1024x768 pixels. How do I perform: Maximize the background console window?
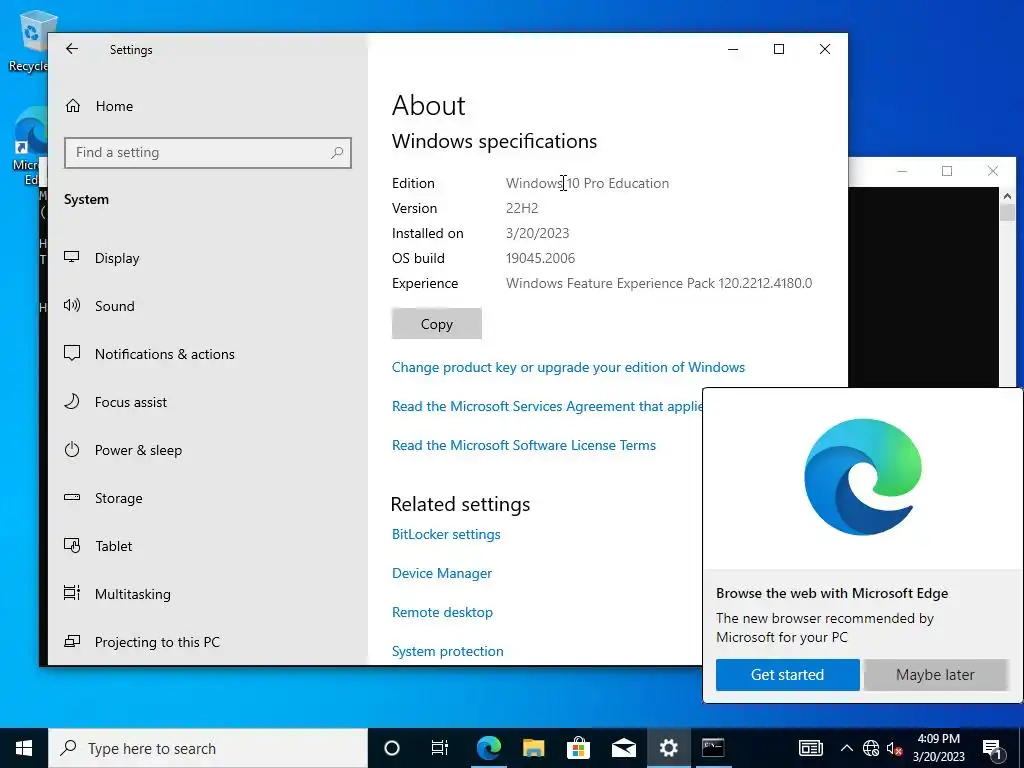coord(947,171)
